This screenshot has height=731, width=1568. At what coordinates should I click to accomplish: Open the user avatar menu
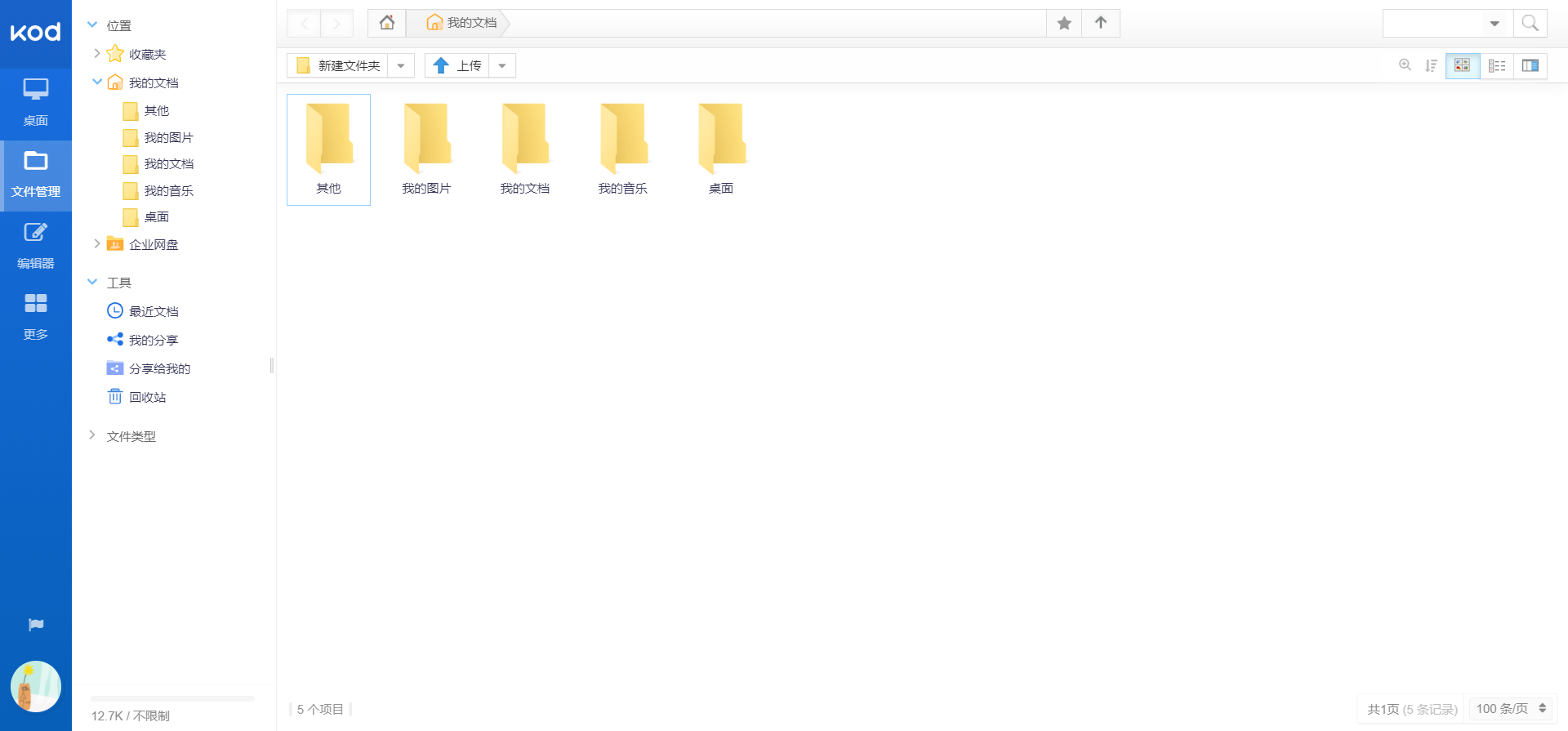coord(36,686)
